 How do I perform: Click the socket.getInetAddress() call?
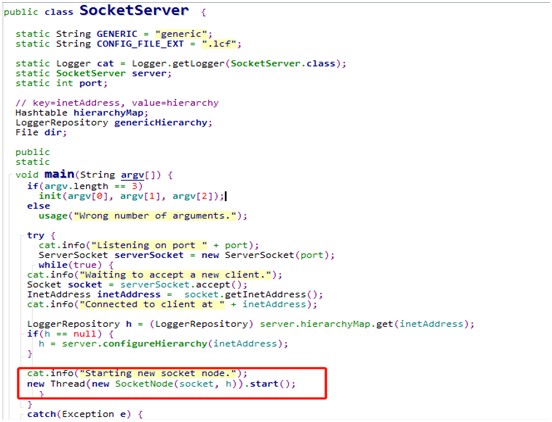point(250,295)
